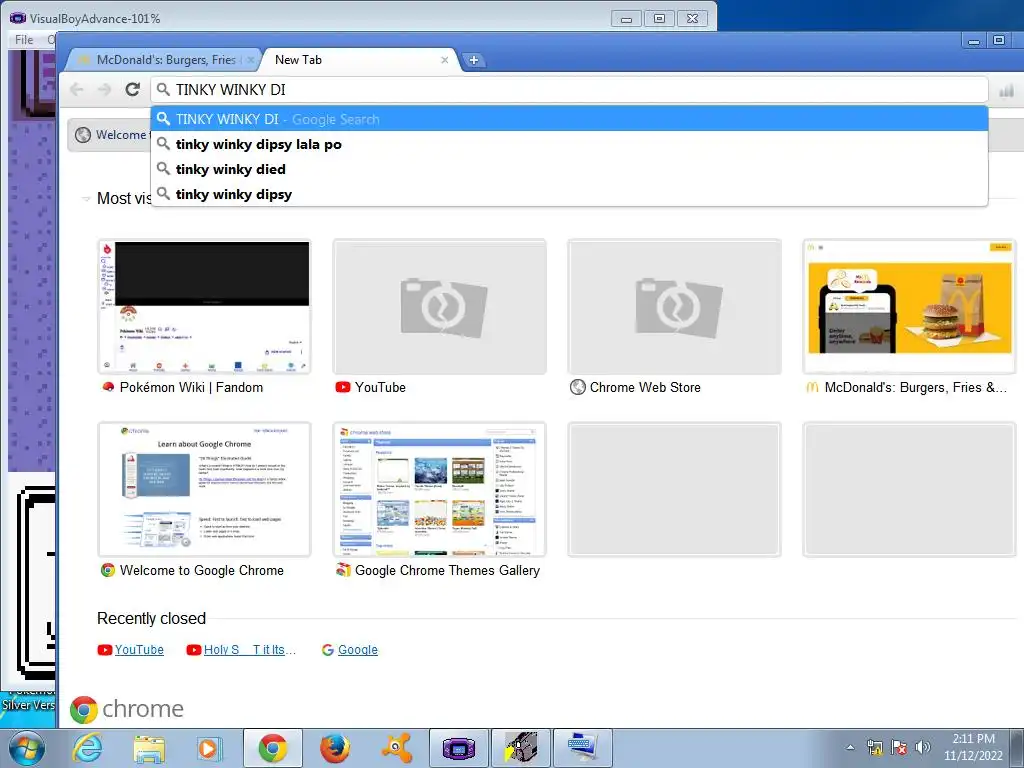Click the Windows Start button
This screenshot has height=768, width=1024.
(x=27, y=748)
